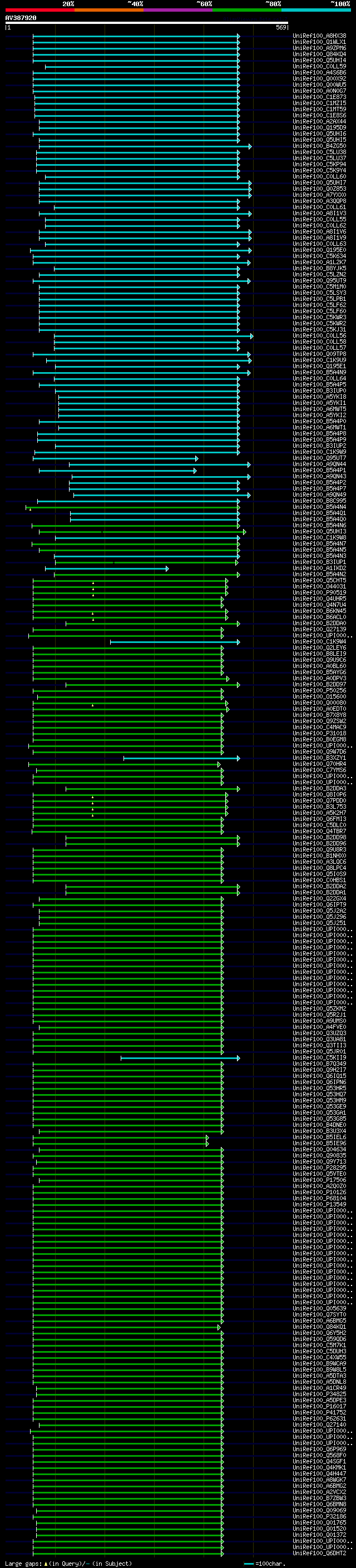Click the green ~80% identity color band

coord(247,10)
